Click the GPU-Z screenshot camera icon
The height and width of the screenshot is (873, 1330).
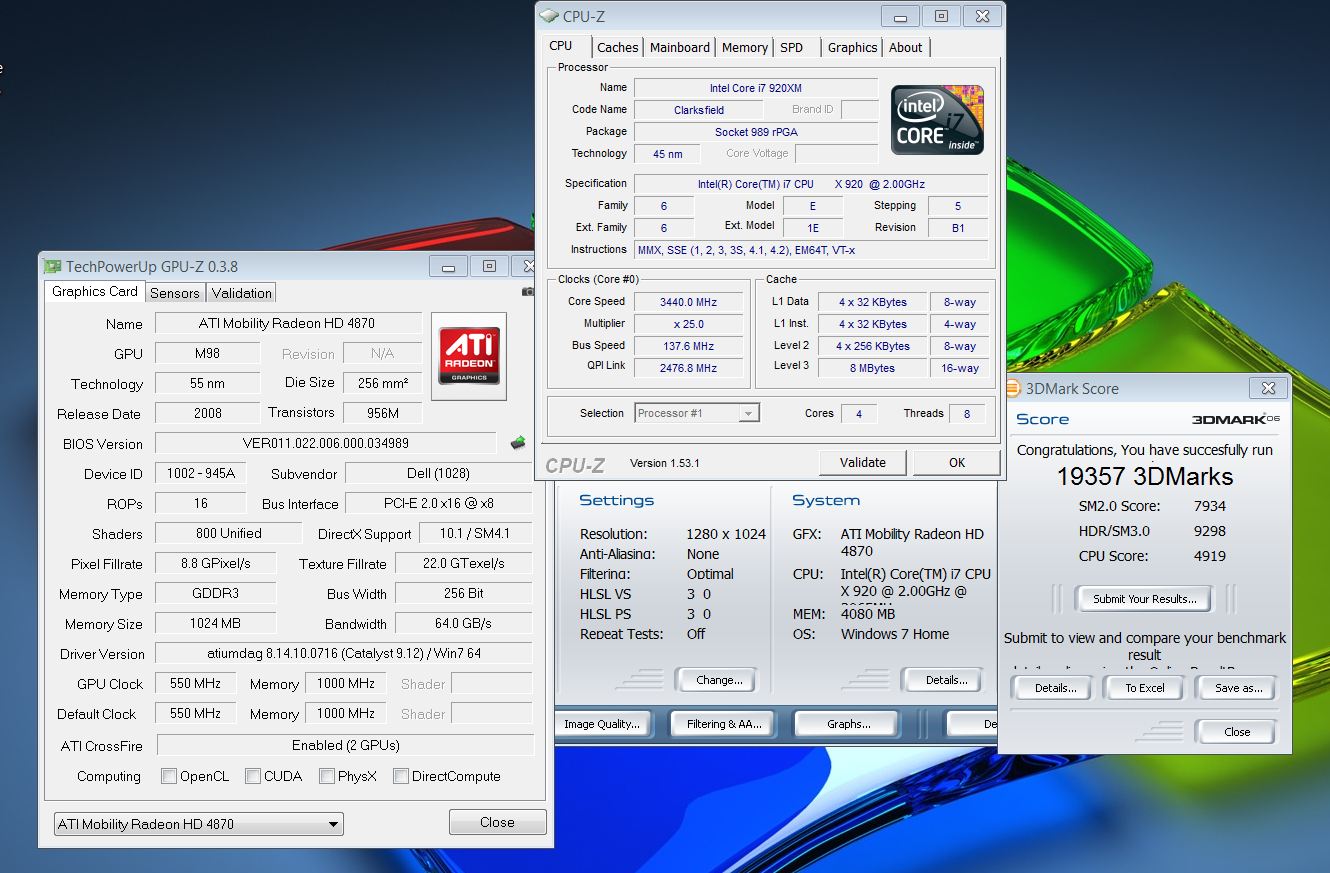(x=528, y=292)
